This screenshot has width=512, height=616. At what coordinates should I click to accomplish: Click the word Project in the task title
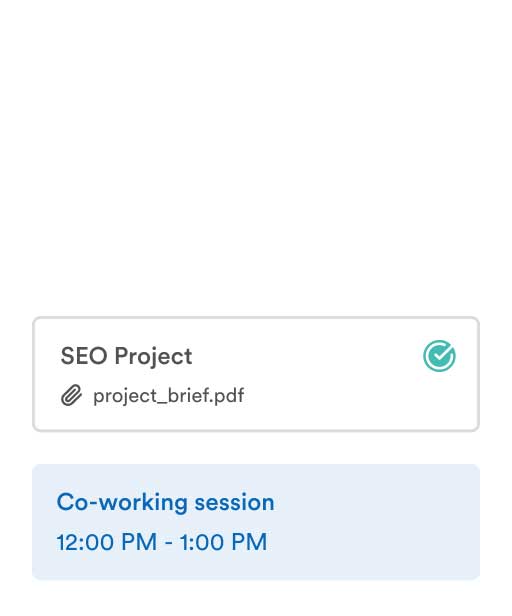pos(153,357)
